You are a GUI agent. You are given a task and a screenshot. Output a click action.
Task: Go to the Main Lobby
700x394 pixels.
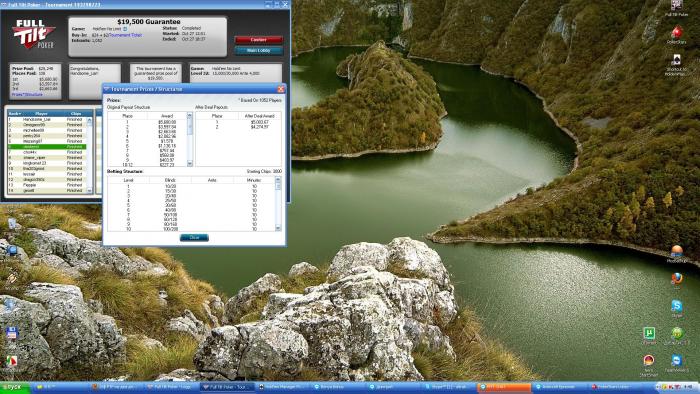tap(258, 50)
